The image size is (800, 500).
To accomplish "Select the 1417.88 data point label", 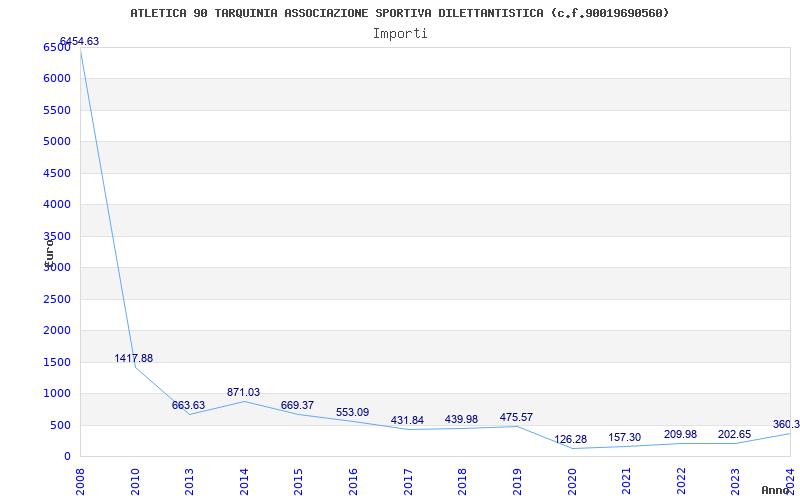I will 134,358.
